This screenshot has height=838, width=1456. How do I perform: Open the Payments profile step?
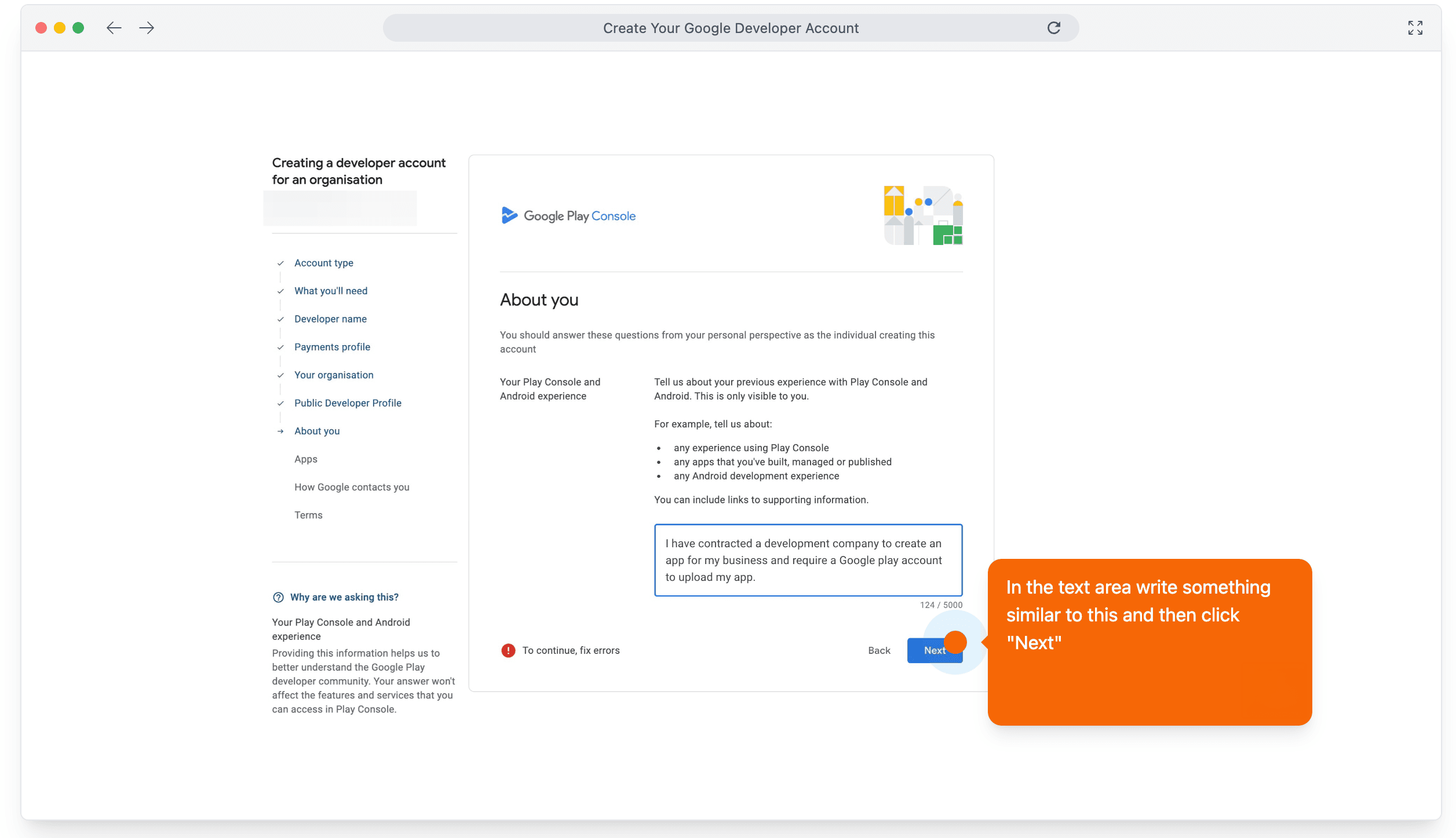click(x=332, y=347)
